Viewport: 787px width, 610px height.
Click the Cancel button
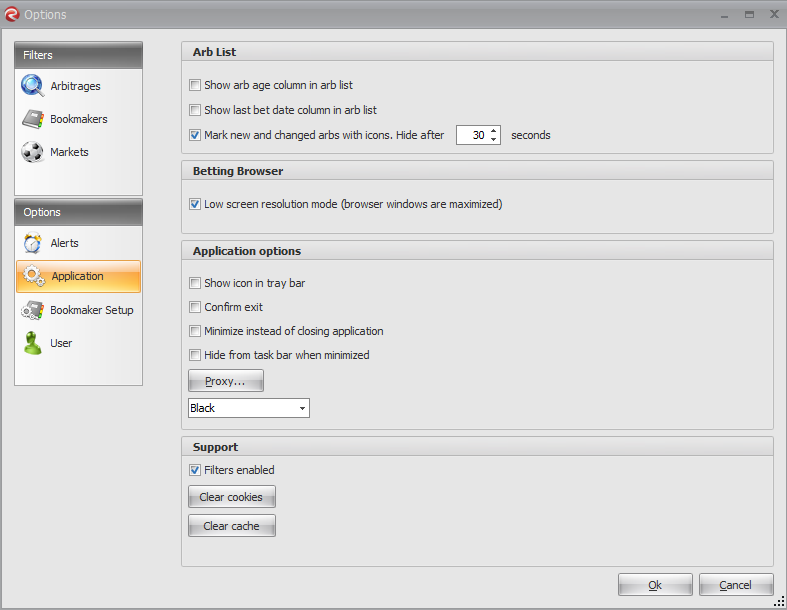point(736,585)
